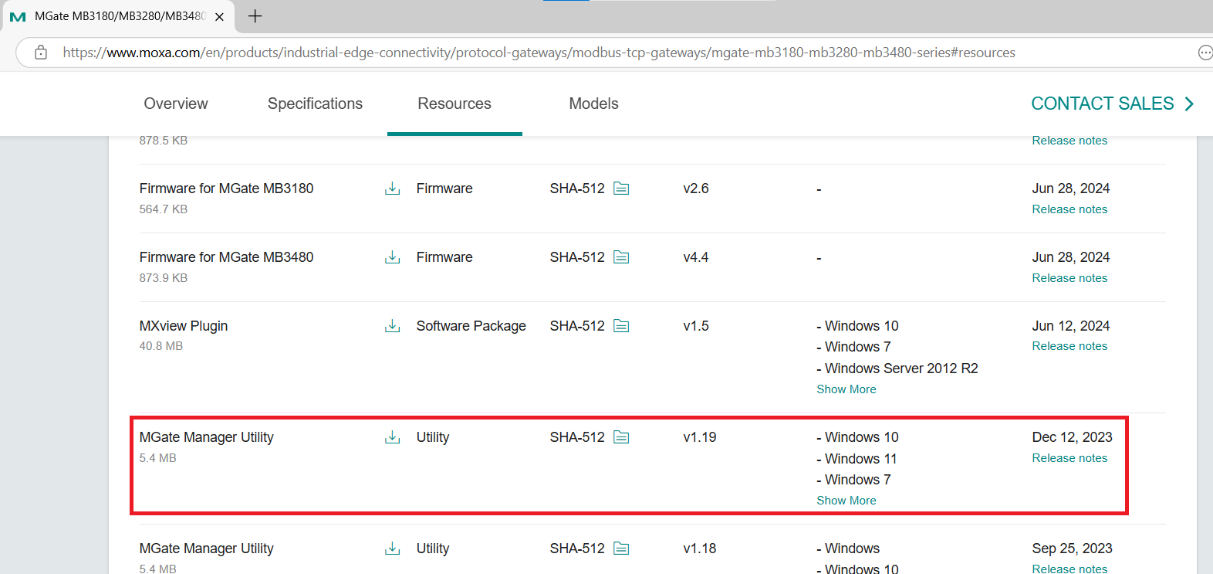Click version text 'v2.6'
The height and width of the screenshot is (574, 1213).
click(696, 188)
